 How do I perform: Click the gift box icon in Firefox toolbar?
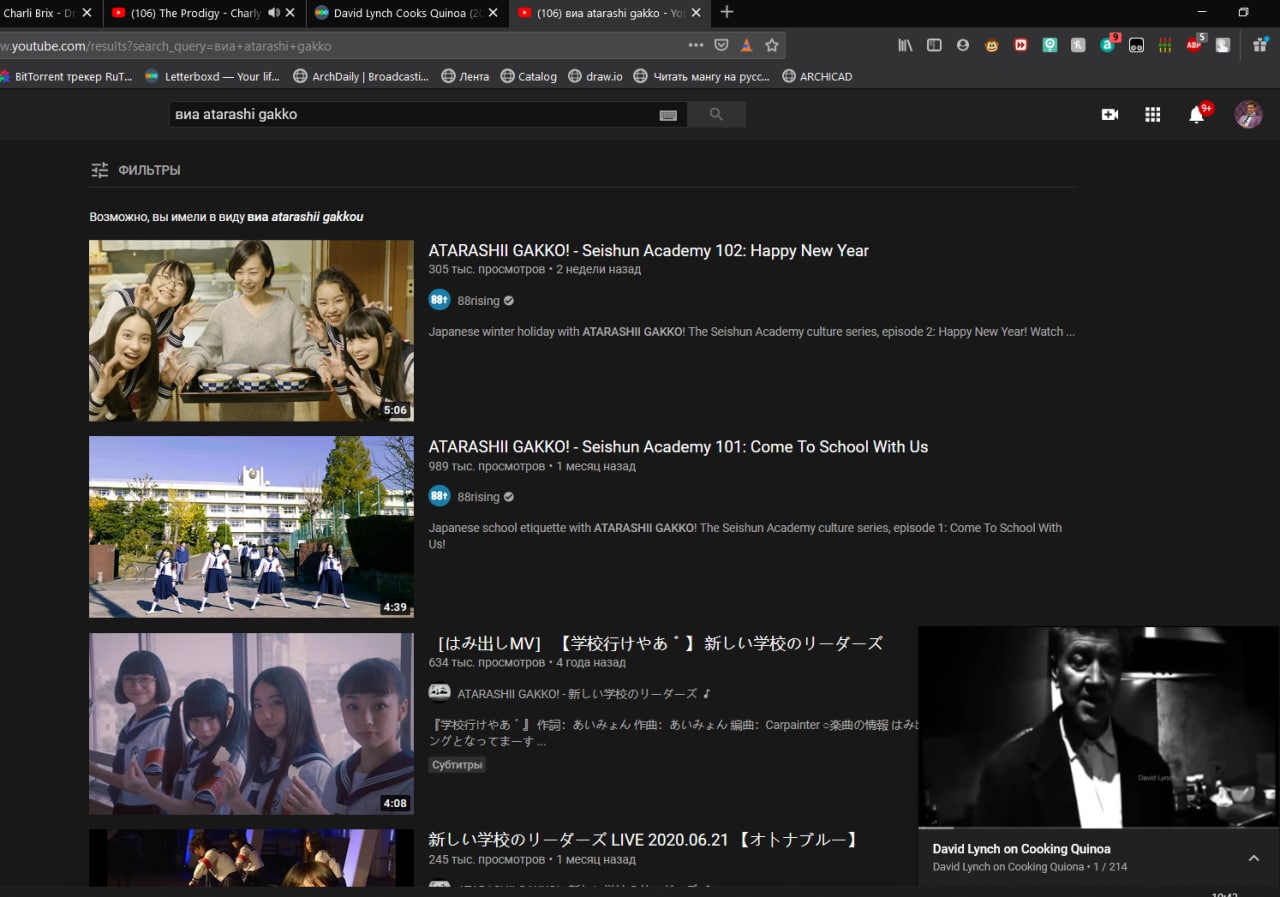(x=1260, y=45)
